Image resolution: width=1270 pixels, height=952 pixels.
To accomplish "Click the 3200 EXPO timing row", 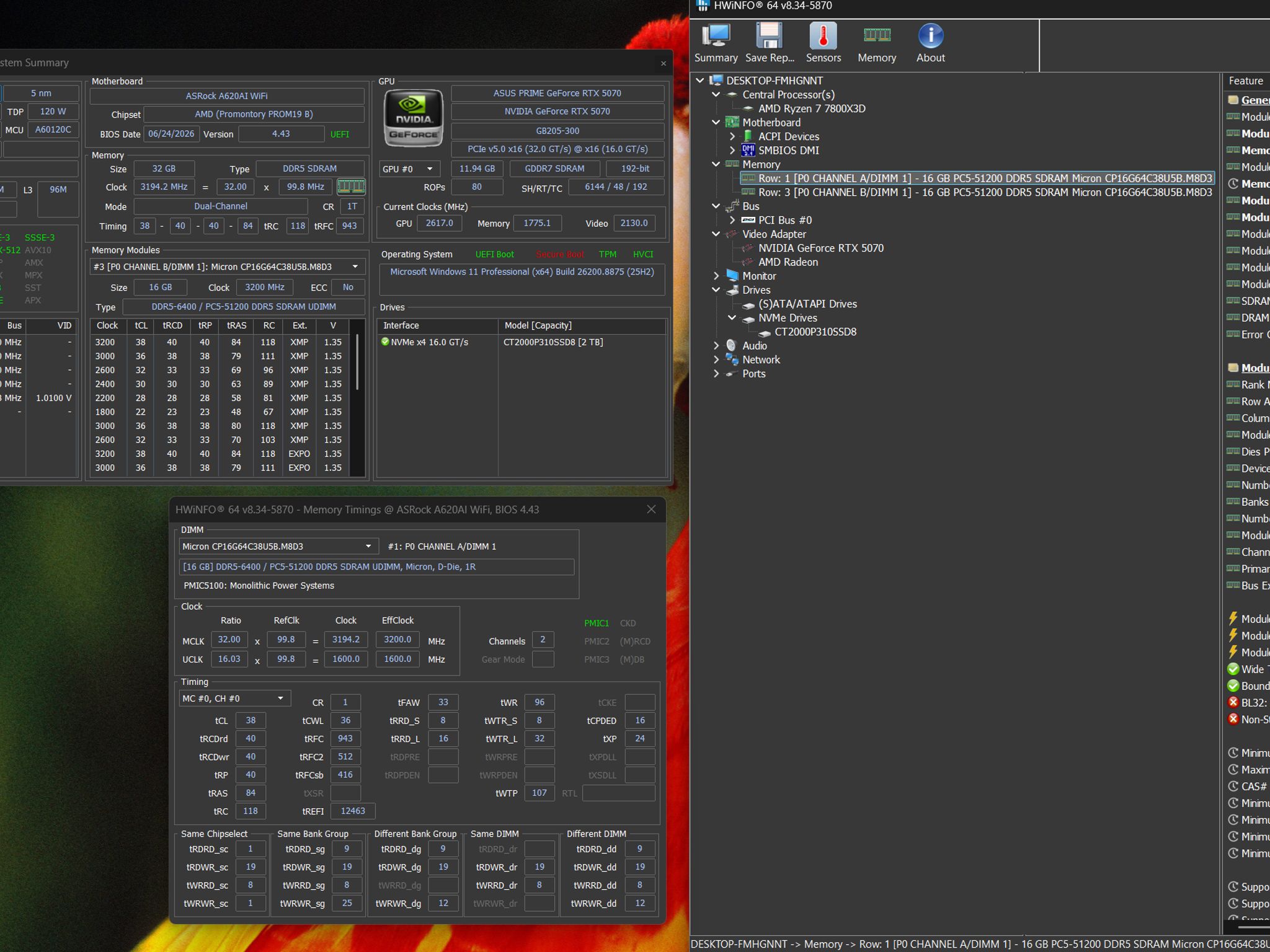I will 220,454.
